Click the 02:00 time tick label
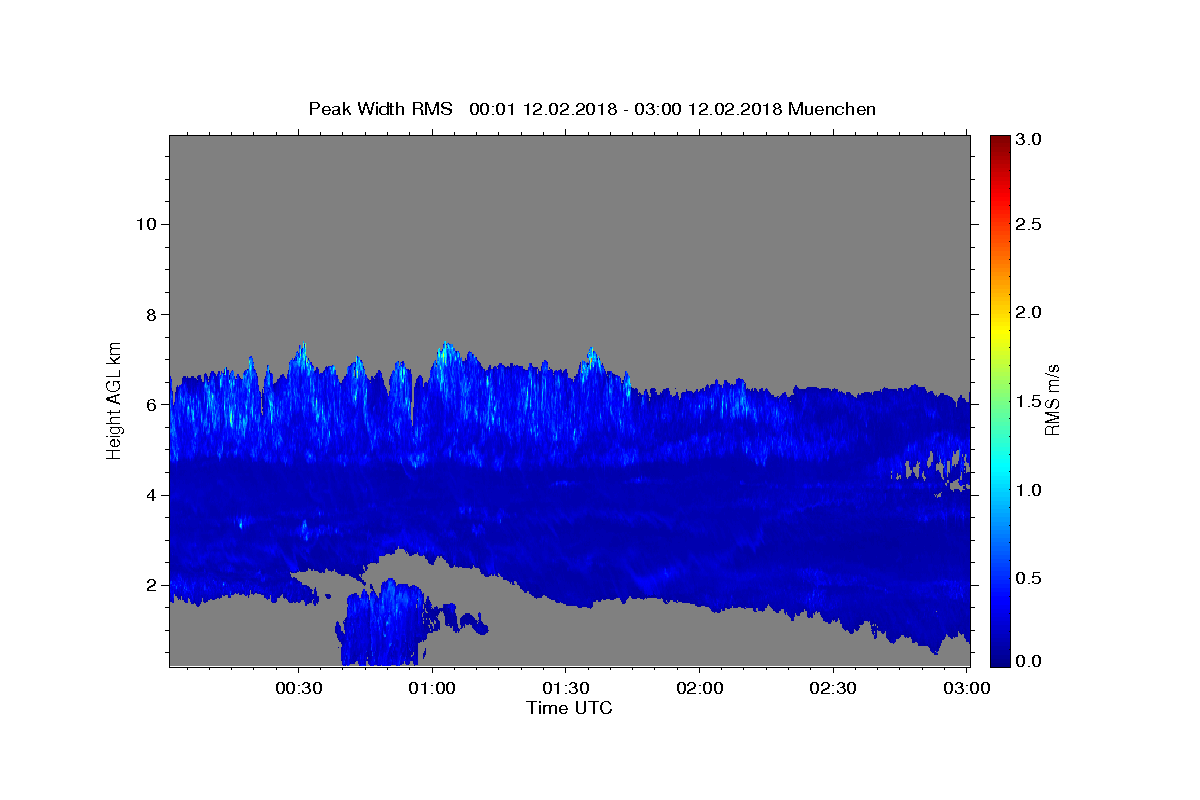The width and height of the screenshot is (1200, 800). 699,689
